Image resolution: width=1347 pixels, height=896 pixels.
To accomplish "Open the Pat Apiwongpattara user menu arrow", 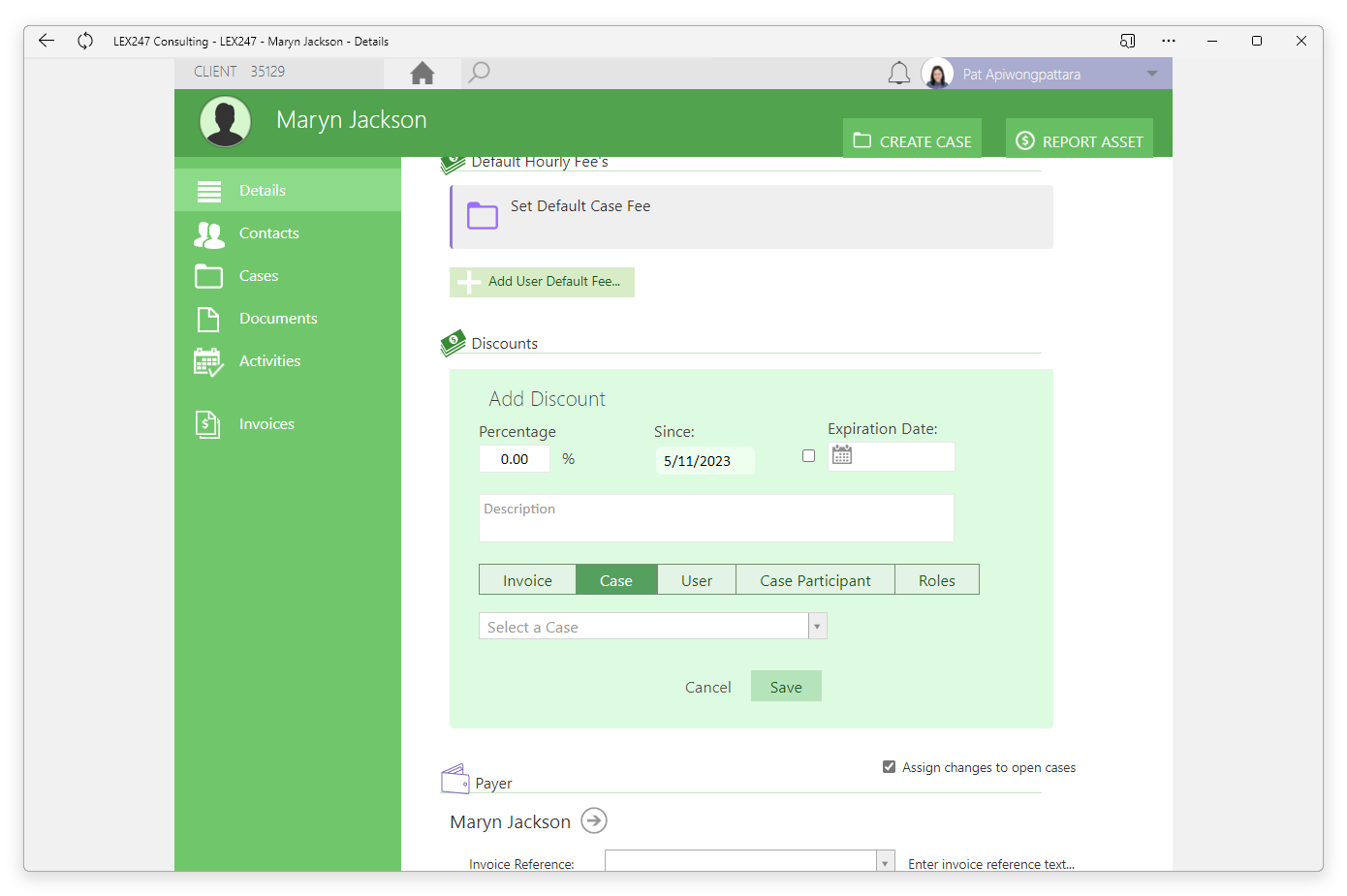I will (1152, 74).
